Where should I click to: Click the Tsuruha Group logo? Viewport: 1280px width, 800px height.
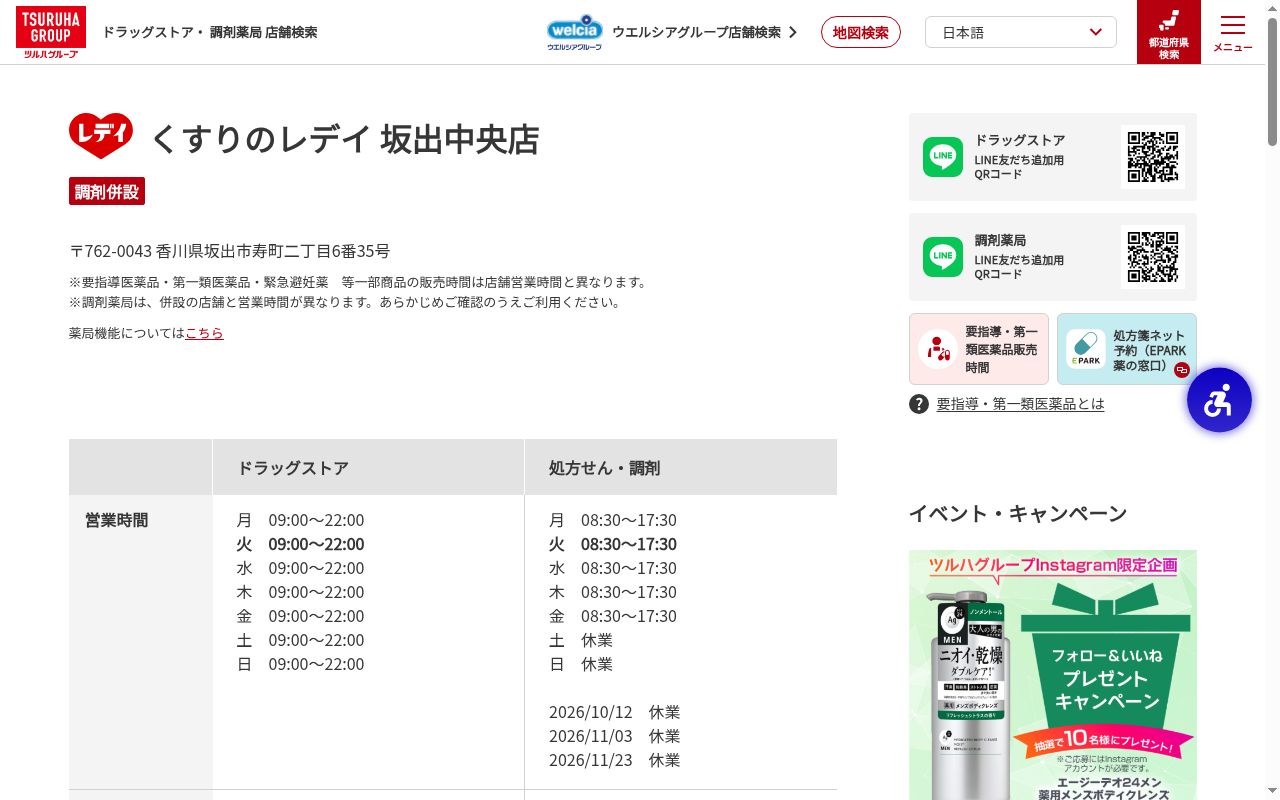[51, 32]
